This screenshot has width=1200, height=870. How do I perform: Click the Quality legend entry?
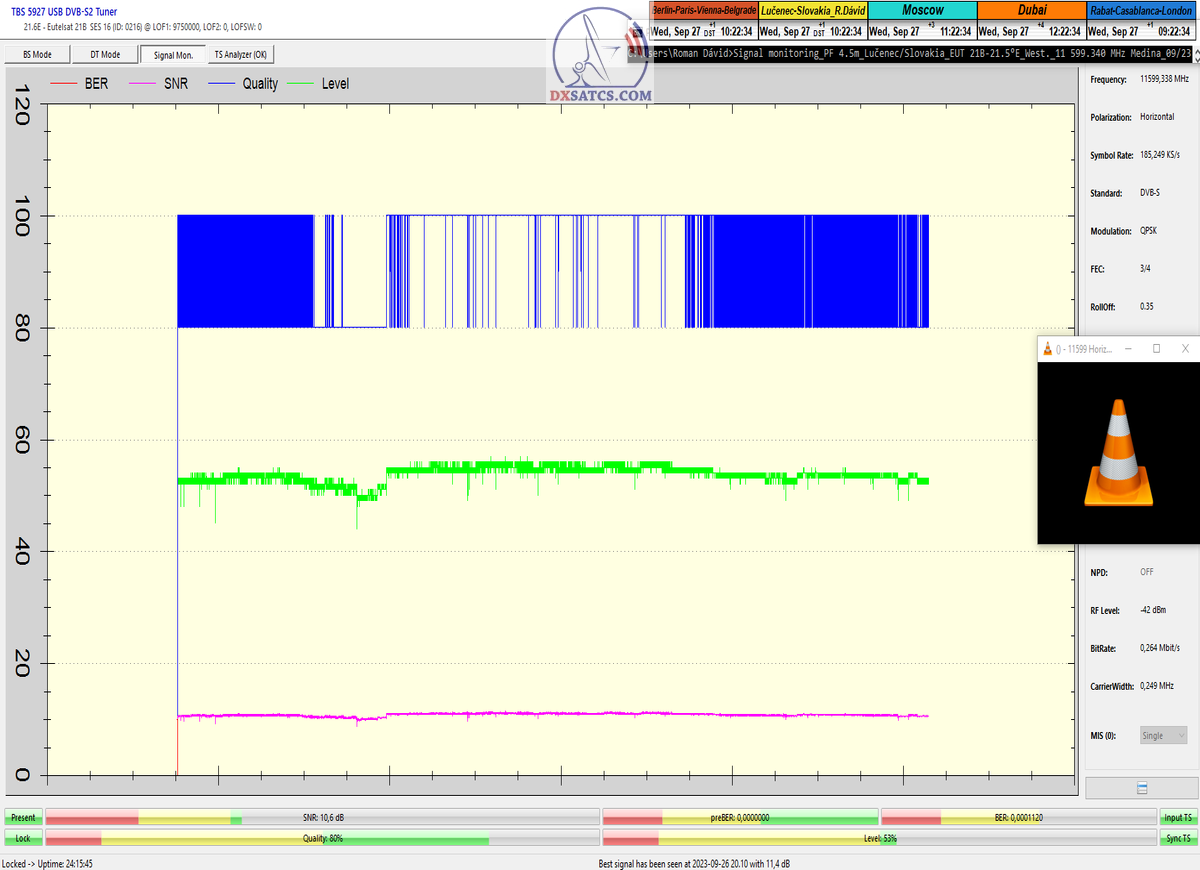tap(243, 84)
